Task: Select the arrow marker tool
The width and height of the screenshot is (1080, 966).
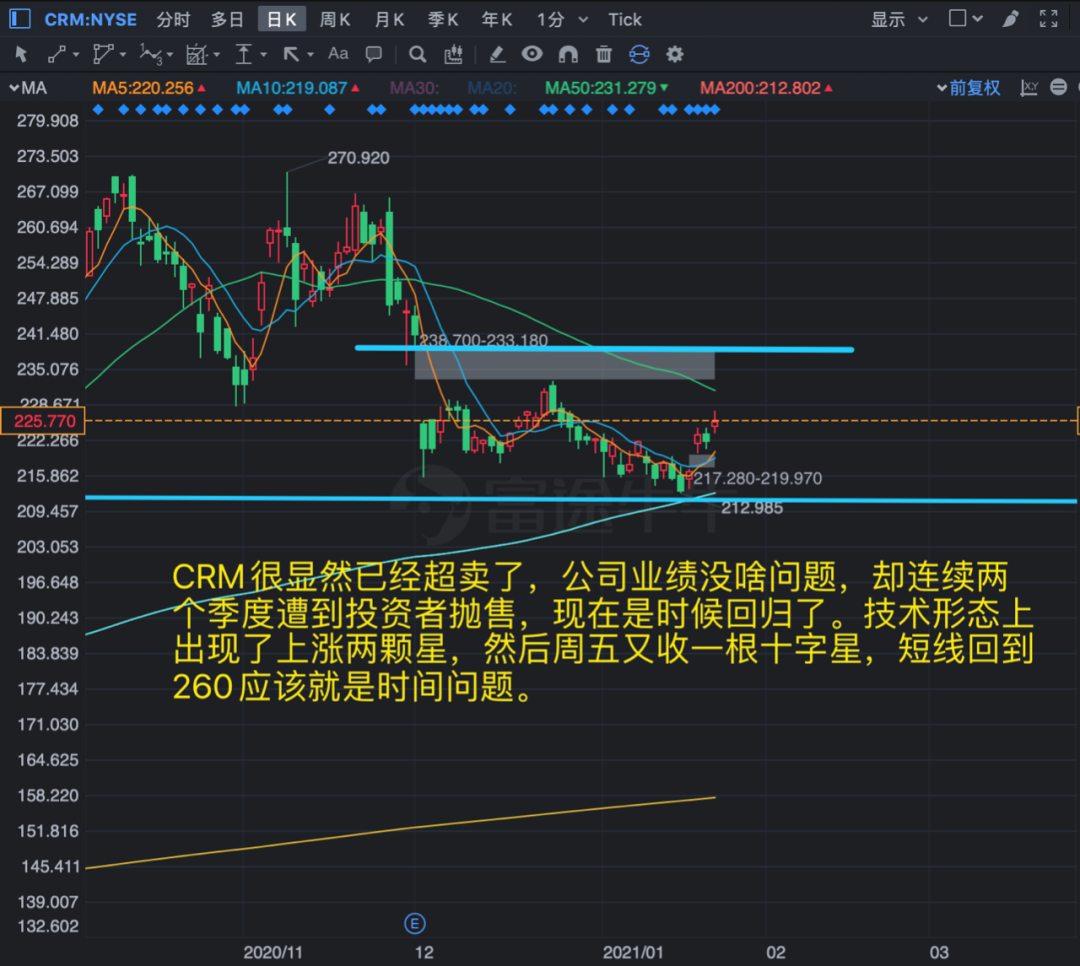Action: pyautogui.click(x=291, y=54)
